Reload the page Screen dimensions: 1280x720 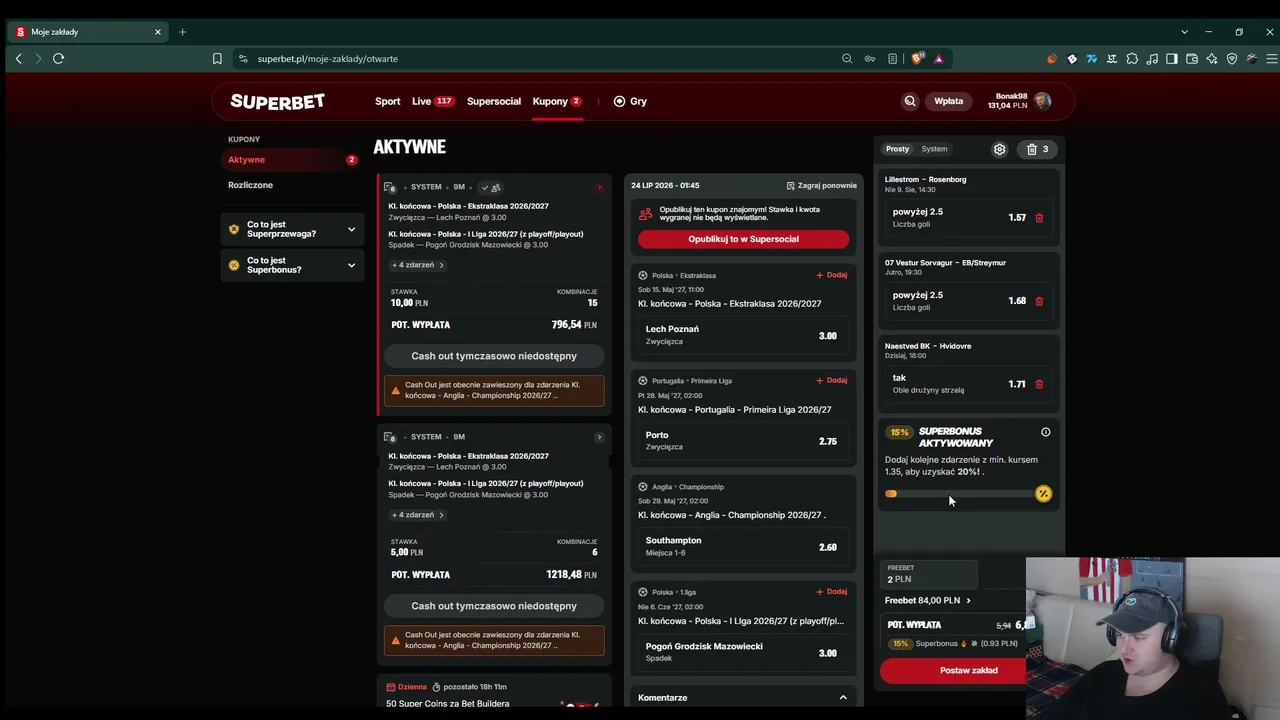coord(58,59)
